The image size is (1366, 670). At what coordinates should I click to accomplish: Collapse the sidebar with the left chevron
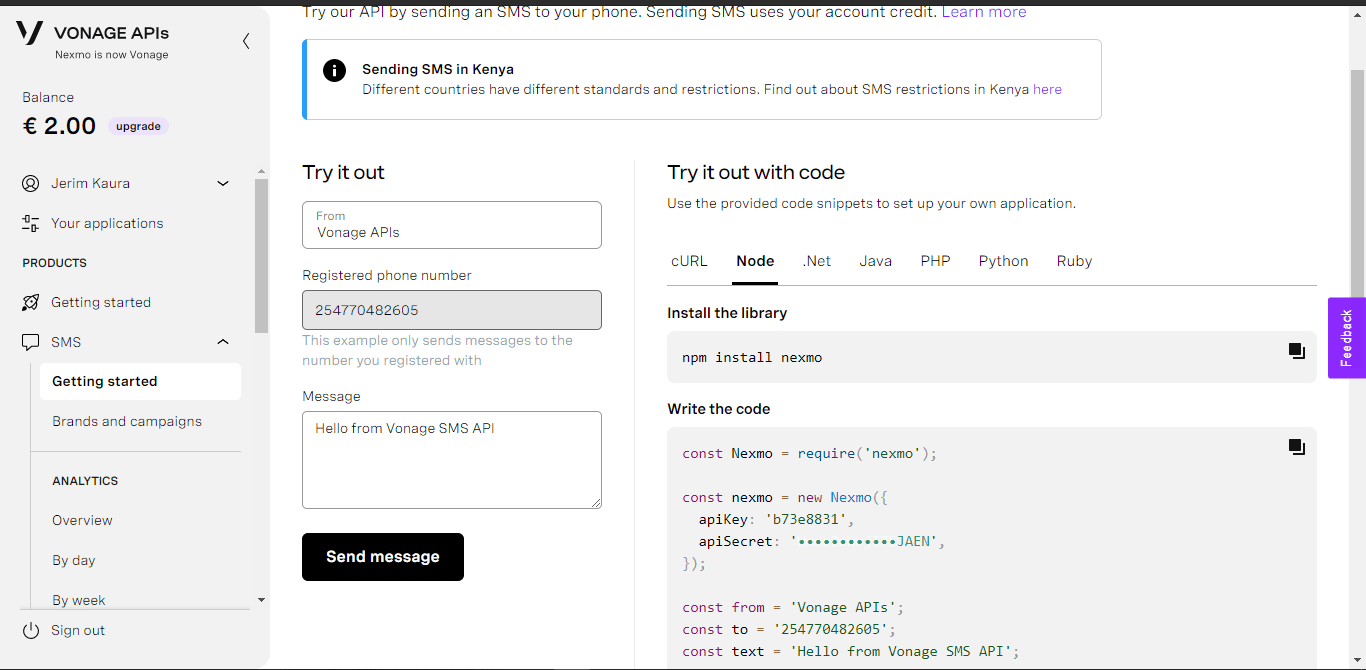tap(246, 41)
